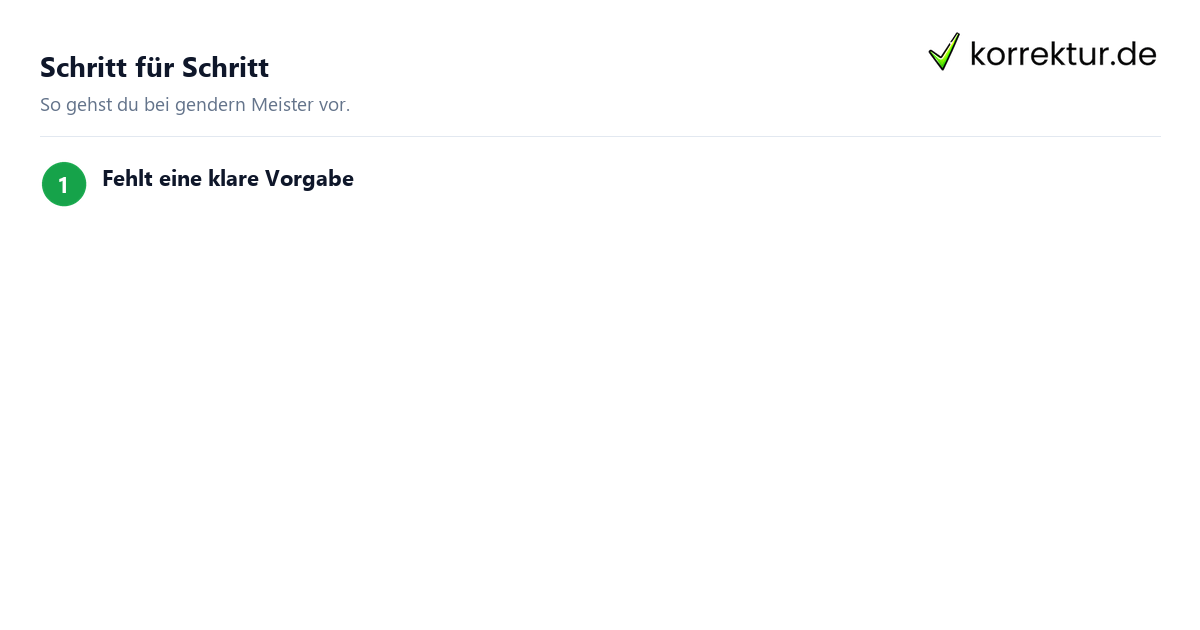Click the 'korrektur' part of the logo text
Viewport: 1200px width, 630px height.
1039,53
